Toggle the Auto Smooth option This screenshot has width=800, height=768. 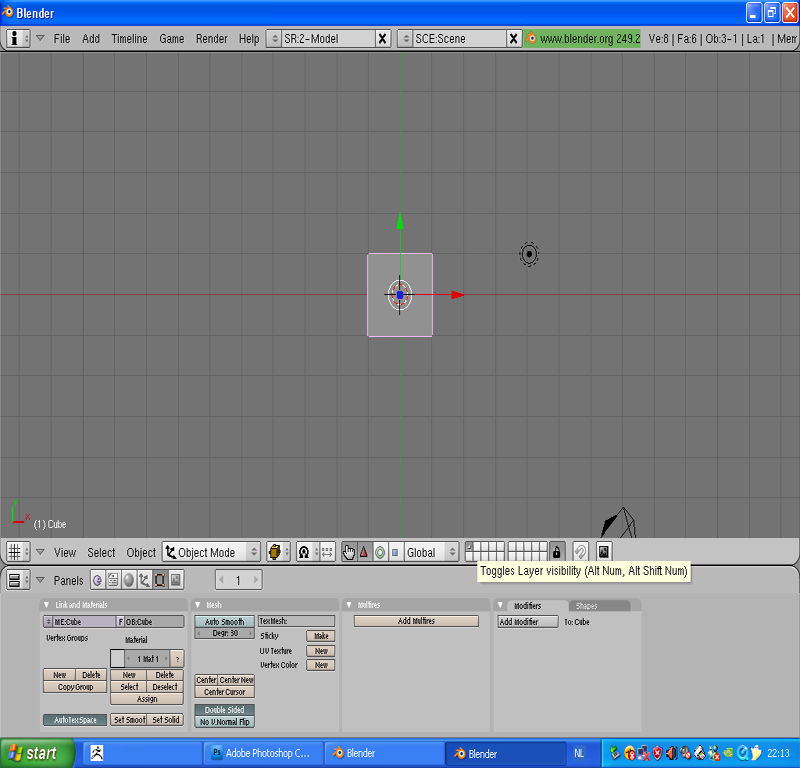click(224, 622)
